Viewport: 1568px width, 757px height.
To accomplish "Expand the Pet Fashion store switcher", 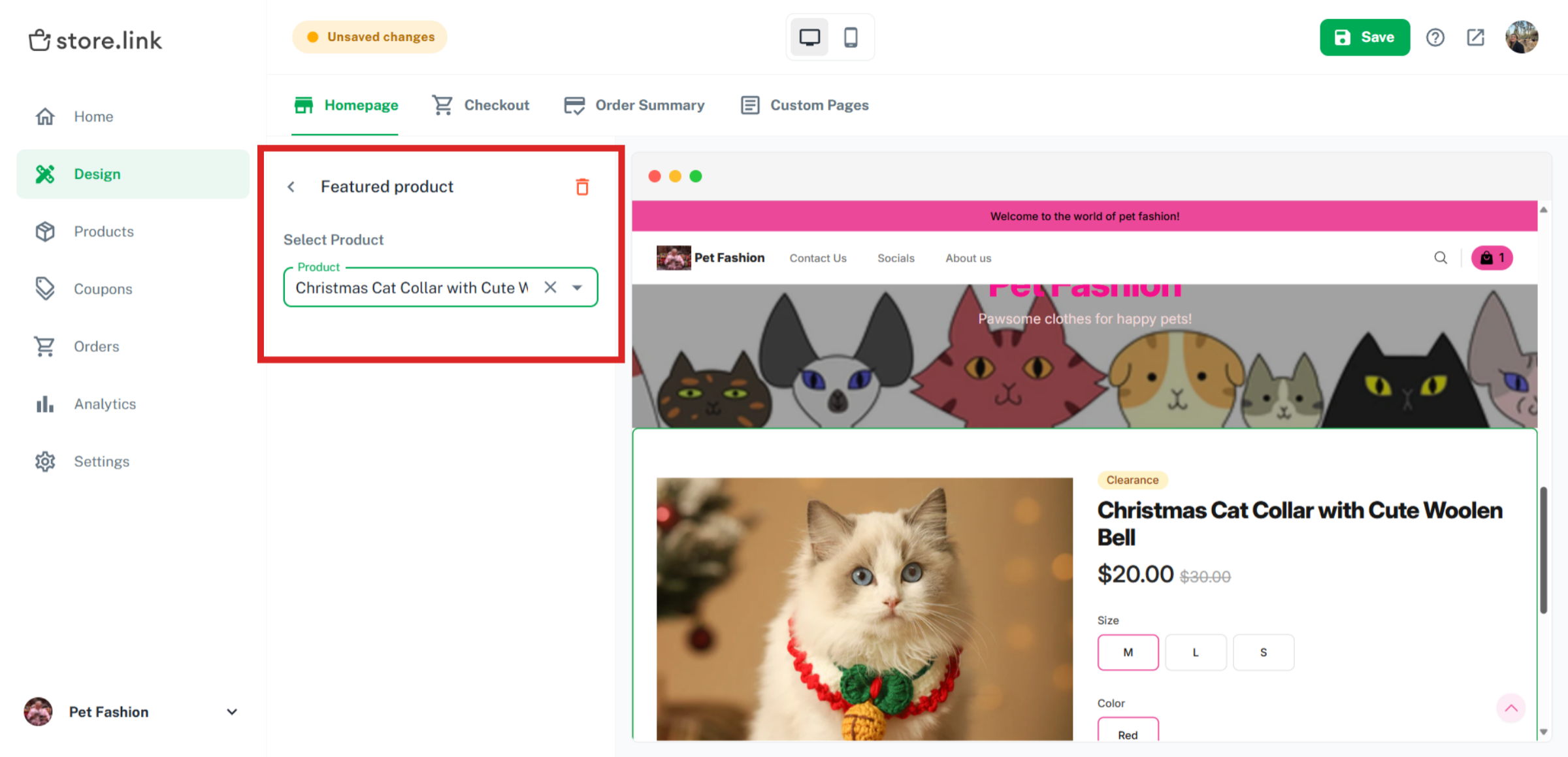I will click(232, 711).
